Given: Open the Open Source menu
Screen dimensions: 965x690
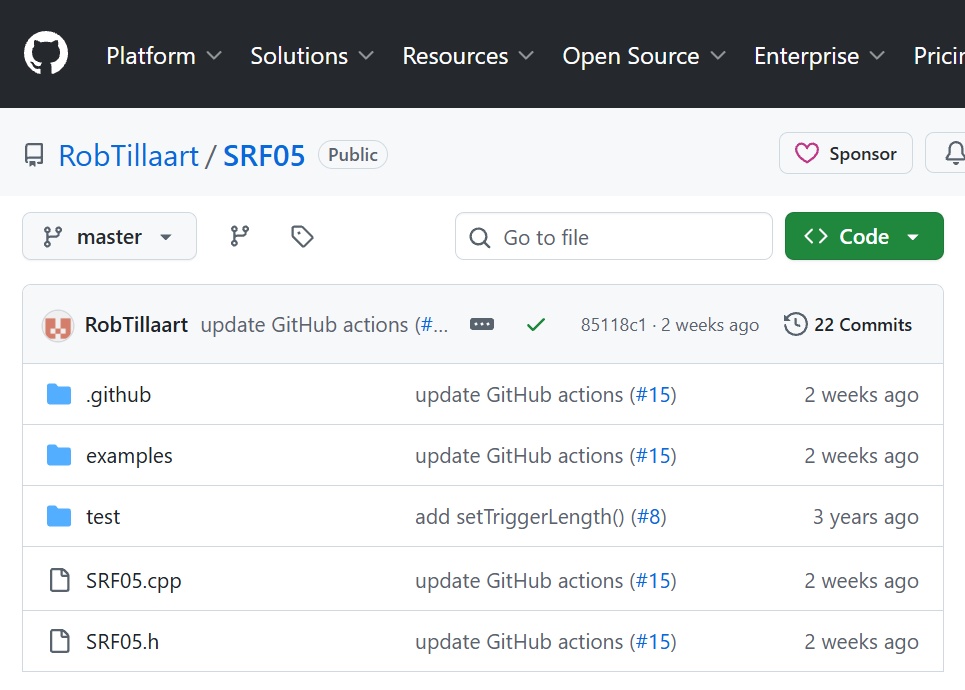Looking at the screenshot, I should tap(642, 56).
